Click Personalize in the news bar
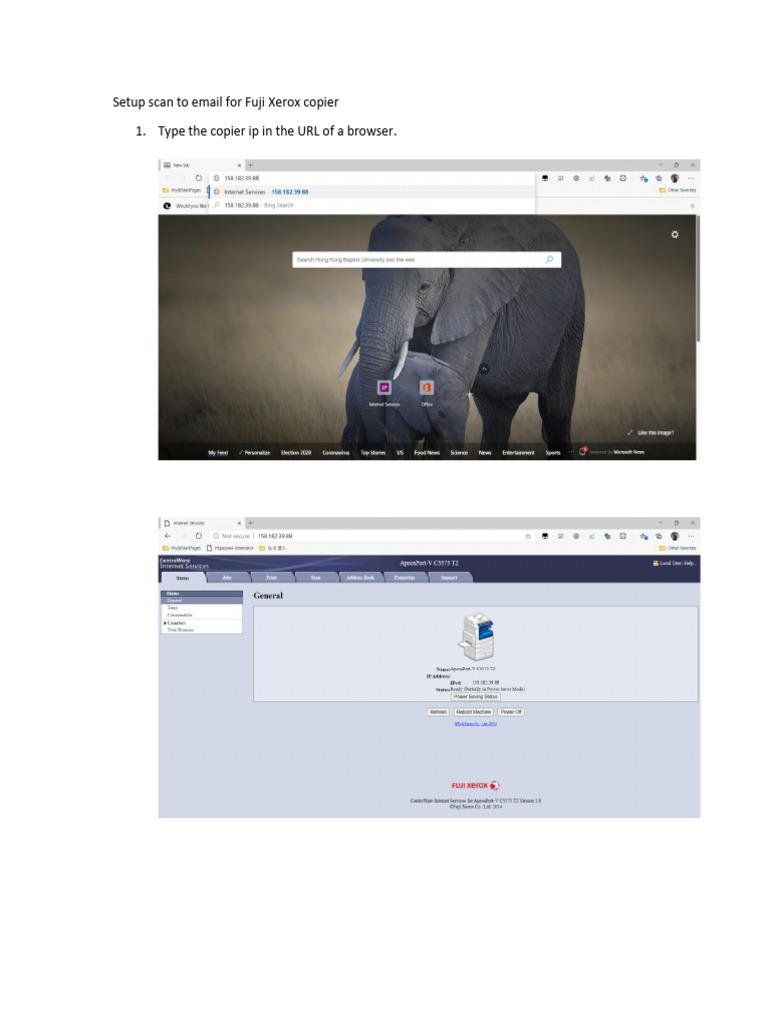Screen dimensions: 768x1024 (x=255, y=453)
